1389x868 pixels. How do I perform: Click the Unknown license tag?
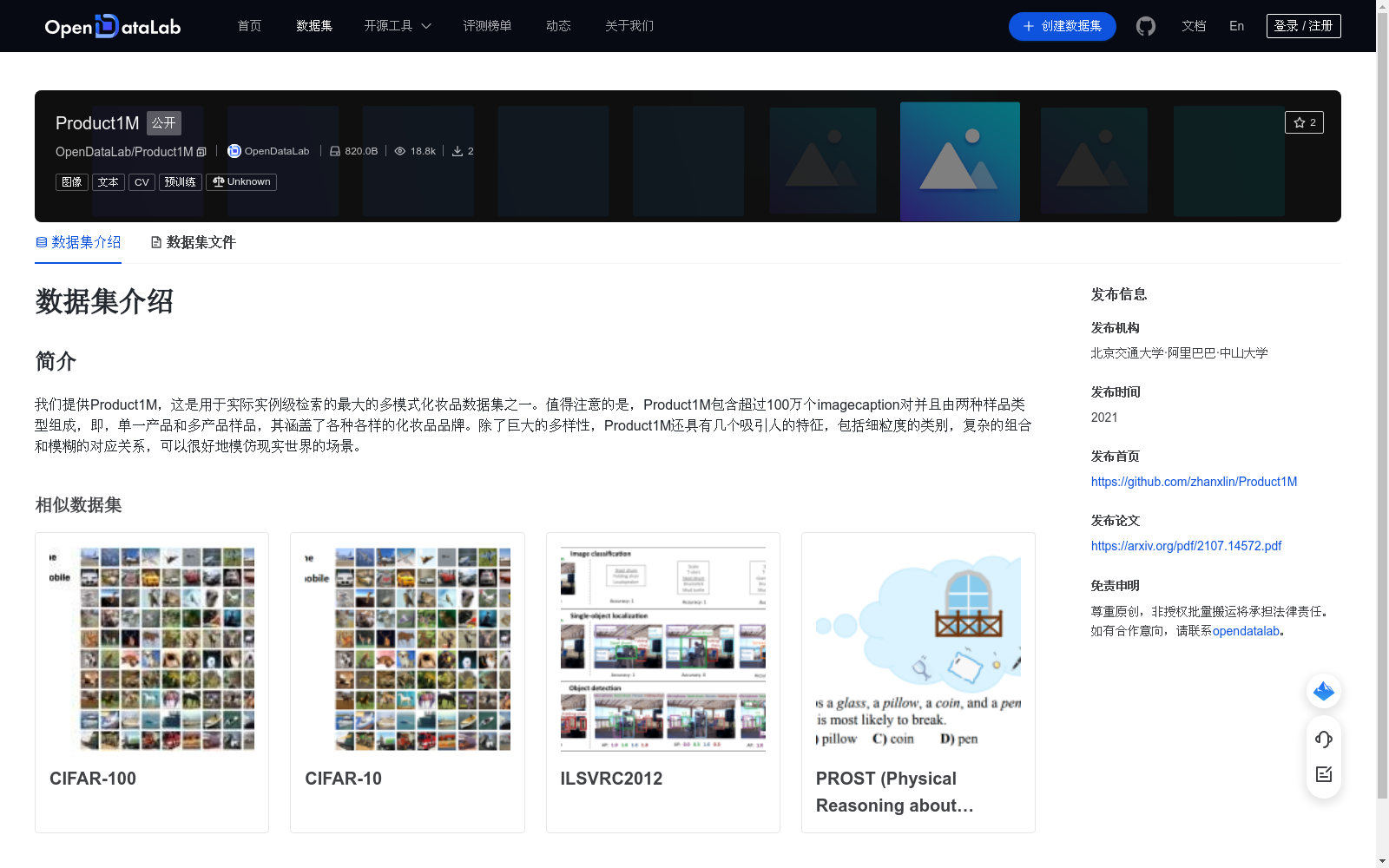pyautogui.click(x=241, y=182)
